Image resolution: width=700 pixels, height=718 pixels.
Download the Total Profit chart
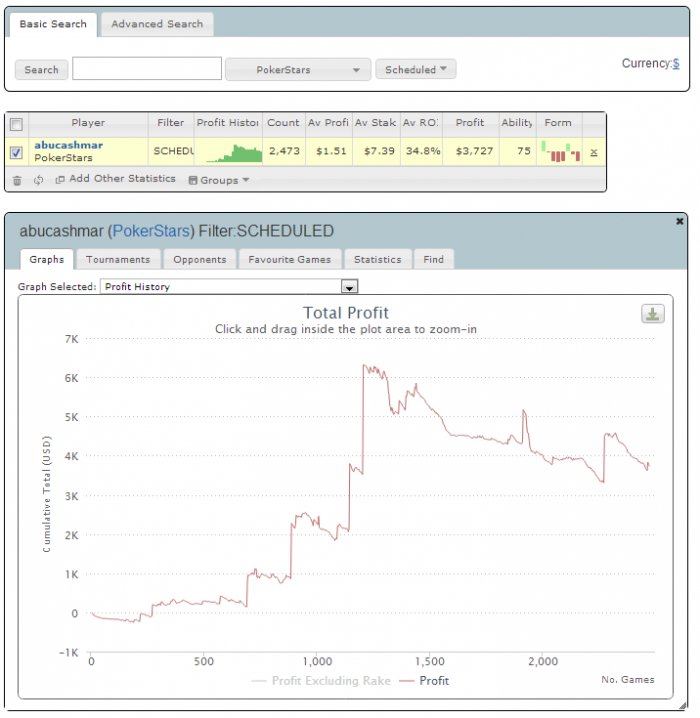click(x=652, y=314)
